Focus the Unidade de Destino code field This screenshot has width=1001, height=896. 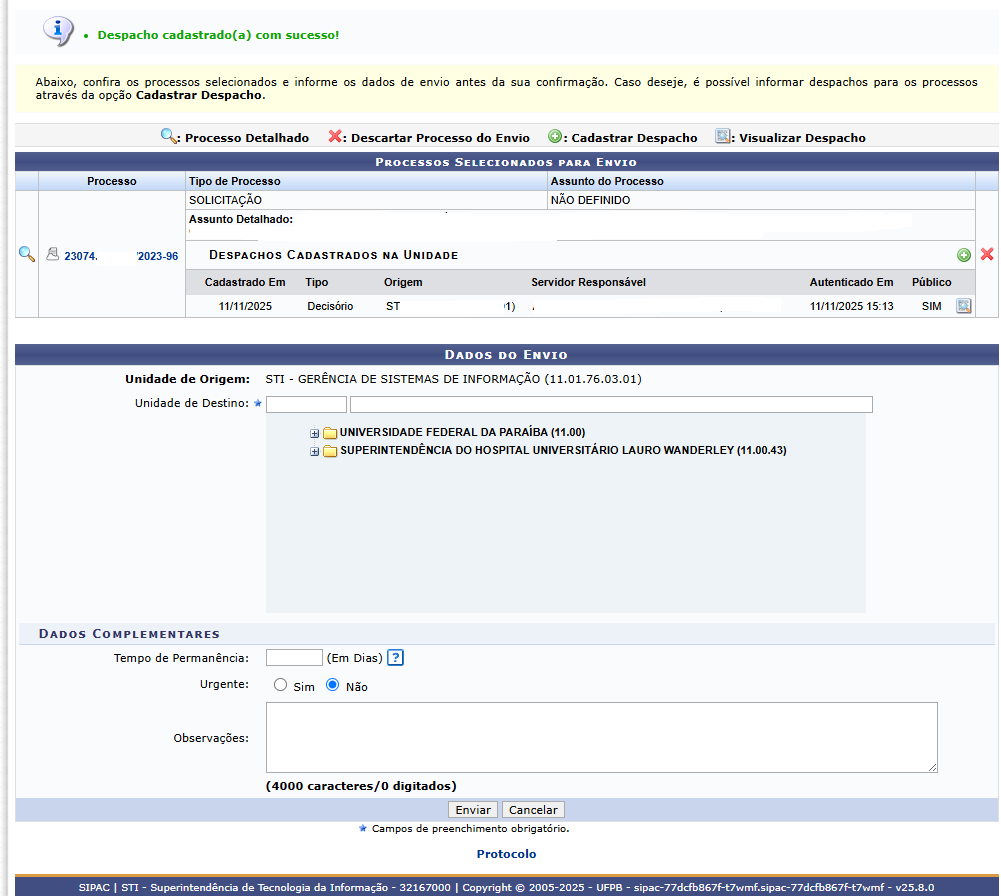click(306, 404)
